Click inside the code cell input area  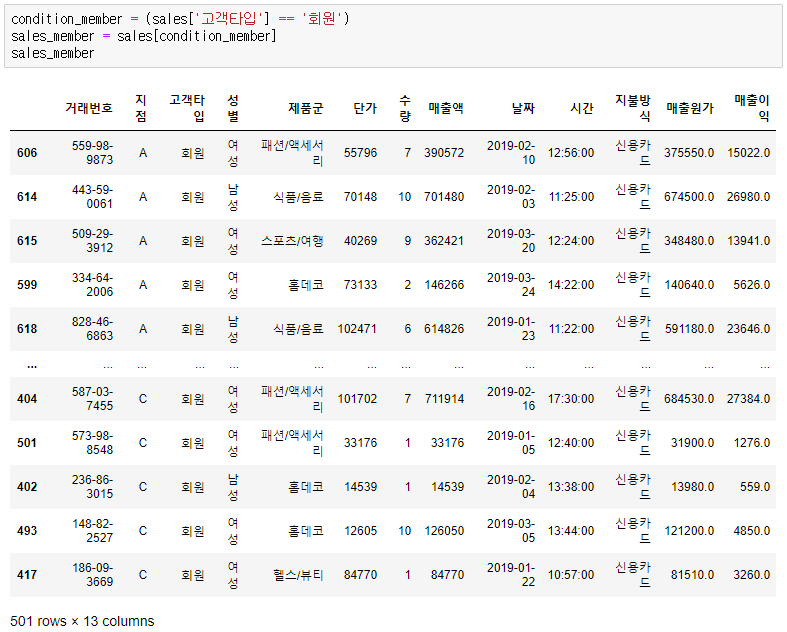click(393, 36)
